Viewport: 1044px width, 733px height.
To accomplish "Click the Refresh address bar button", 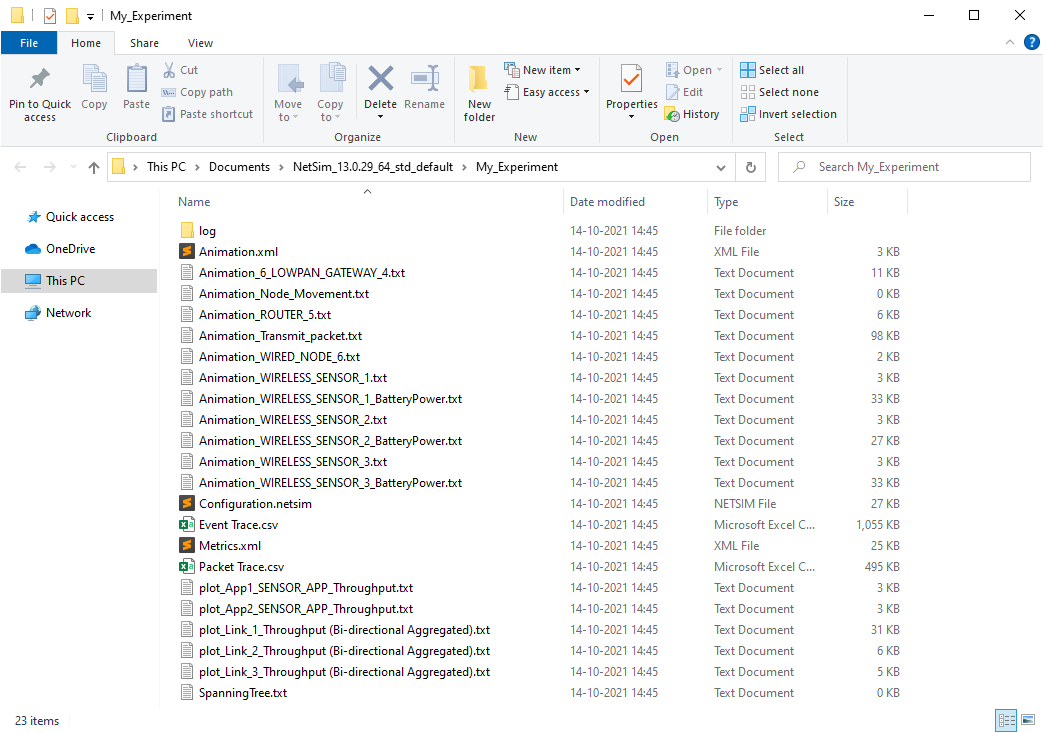I will 750,167.
